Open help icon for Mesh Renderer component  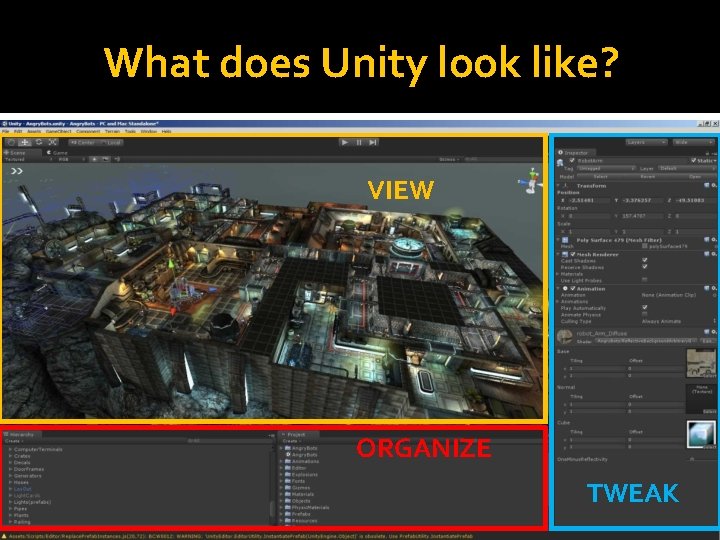coord(707,254)
